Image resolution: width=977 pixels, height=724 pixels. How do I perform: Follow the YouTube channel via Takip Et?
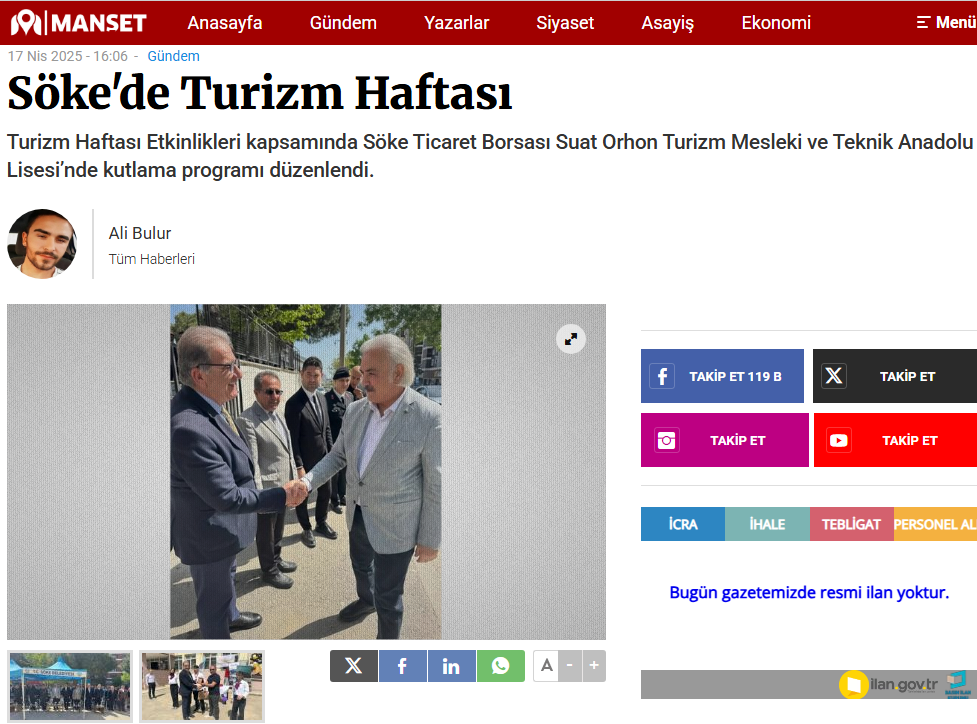tap(895, 440)
